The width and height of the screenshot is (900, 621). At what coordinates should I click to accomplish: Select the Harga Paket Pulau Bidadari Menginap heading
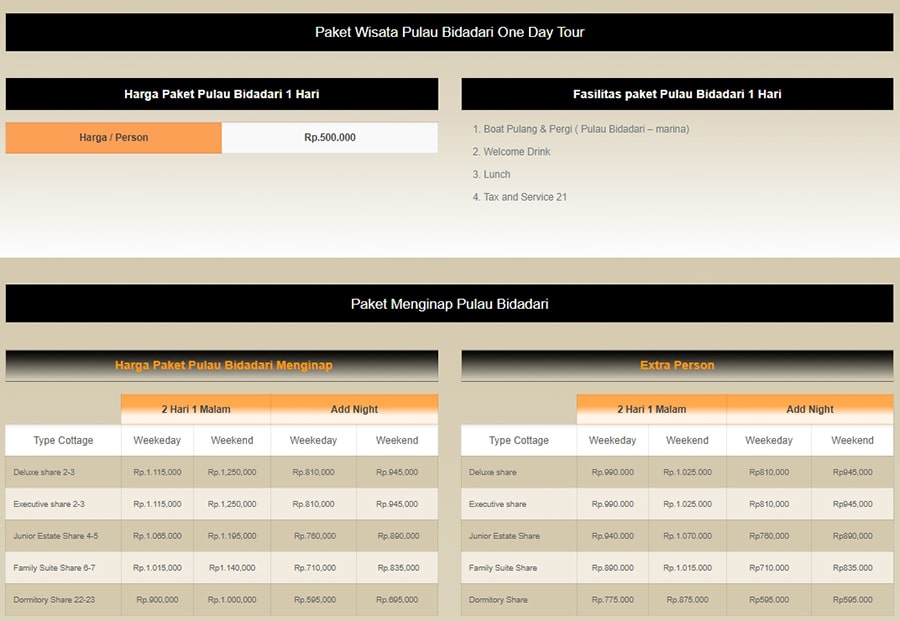coord(223,365)
